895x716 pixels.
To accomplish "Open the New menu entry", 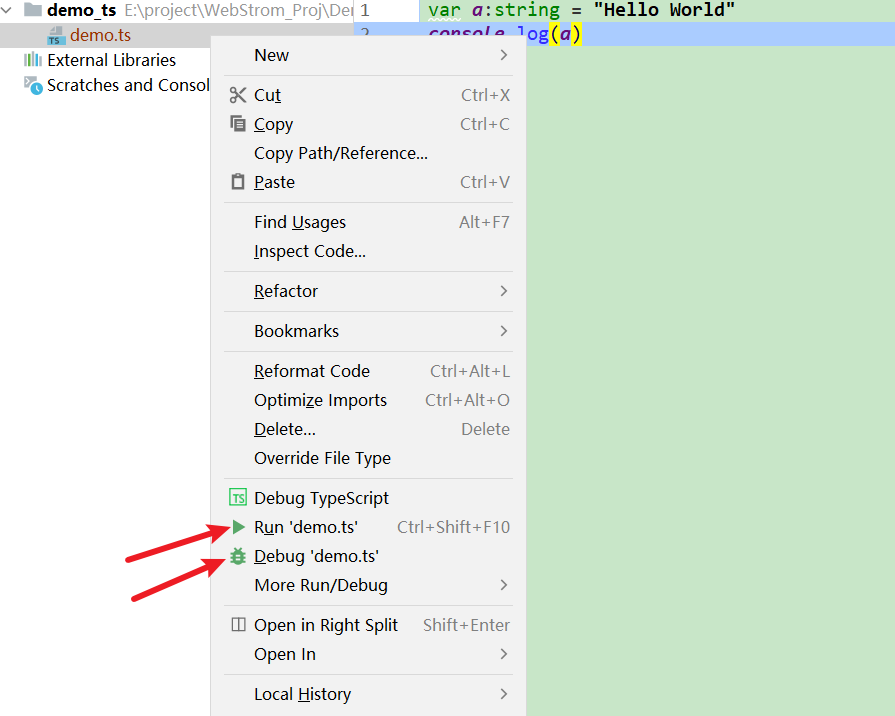I will coord(368,55).
